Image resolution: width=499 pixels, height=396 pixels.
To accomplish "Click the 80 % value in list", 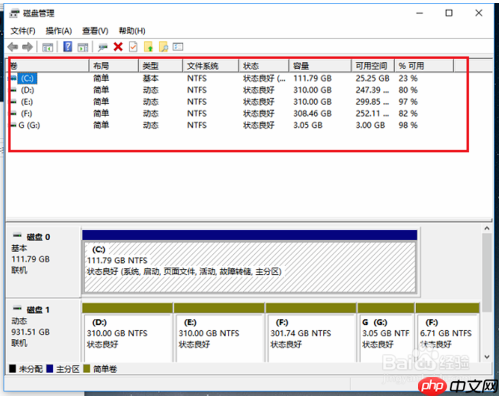I will pos(408,90).
